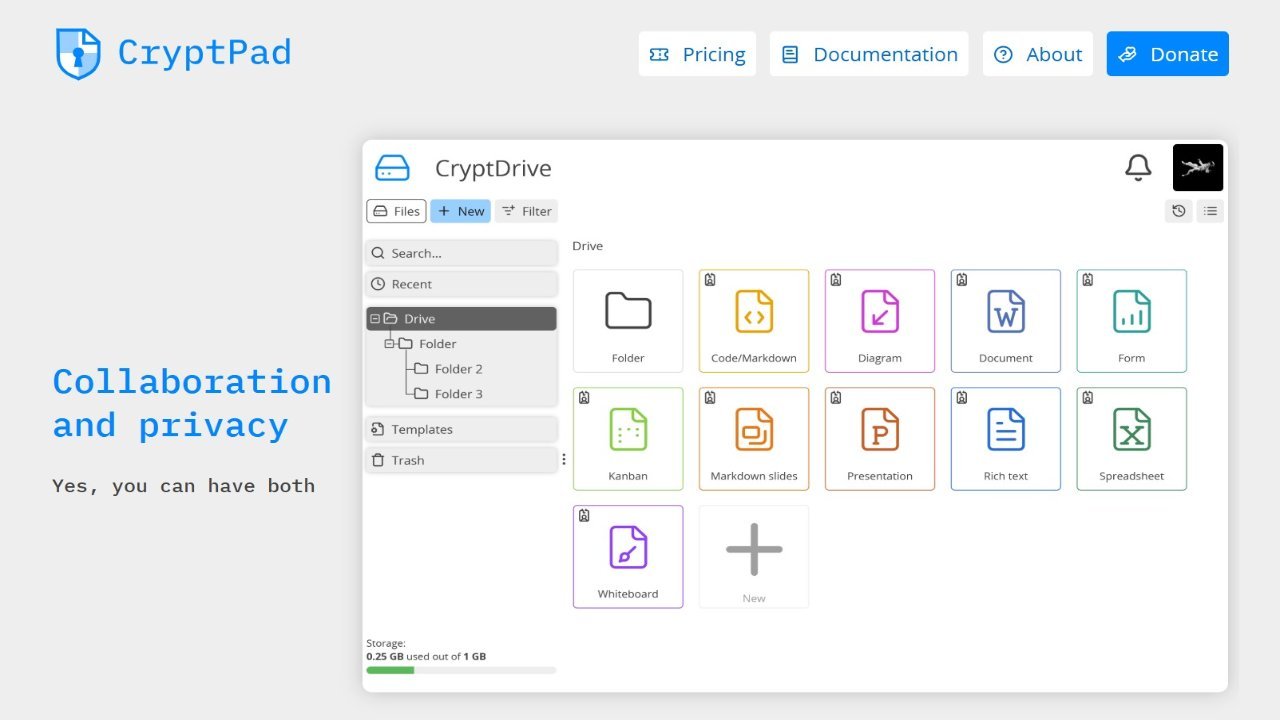
Task: Click owner badge on Spreadsheet tile
Action: pos(1088,398)
